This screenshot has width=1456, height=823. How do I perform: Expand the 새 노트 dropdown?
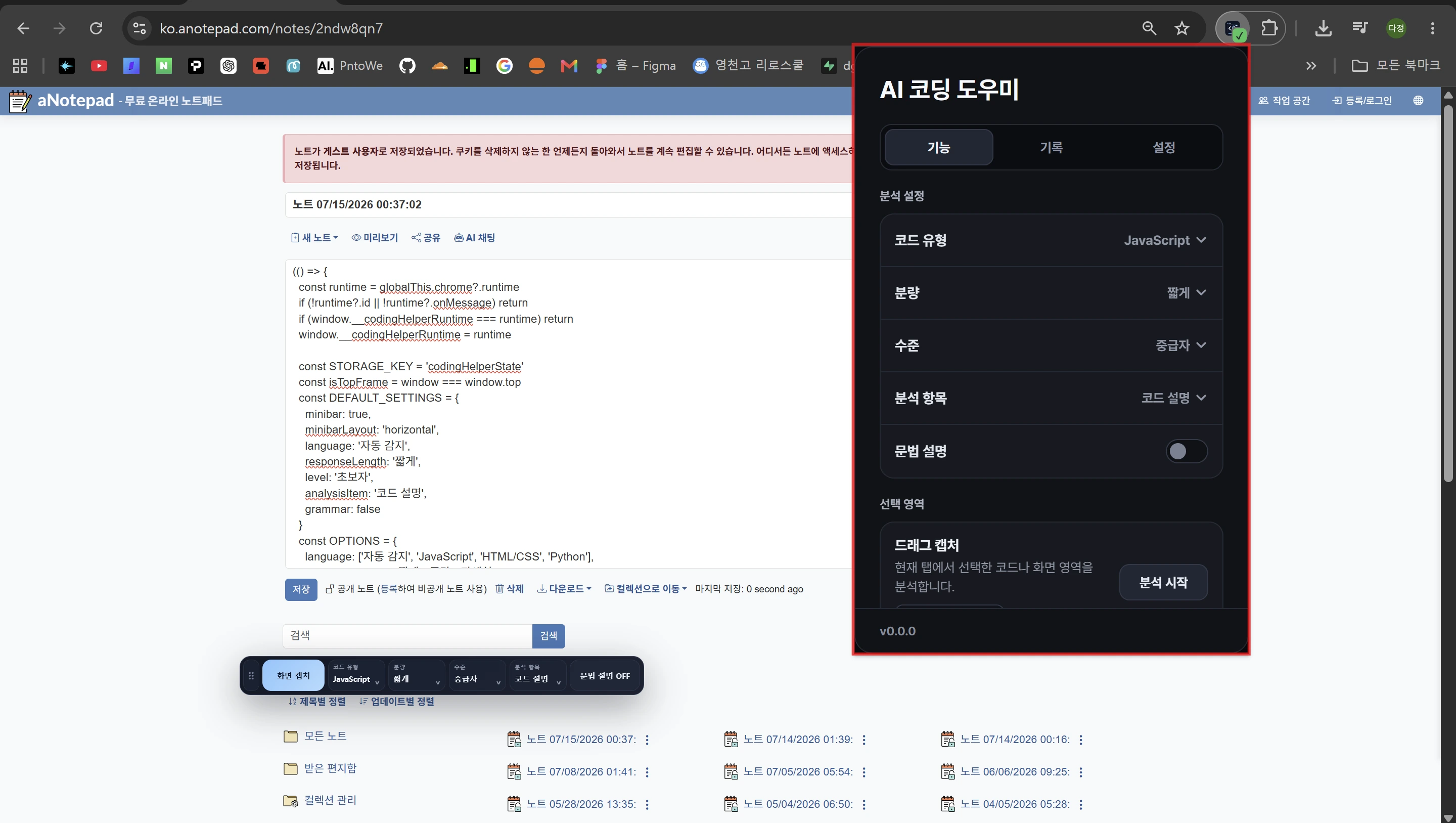pos(314,238)
